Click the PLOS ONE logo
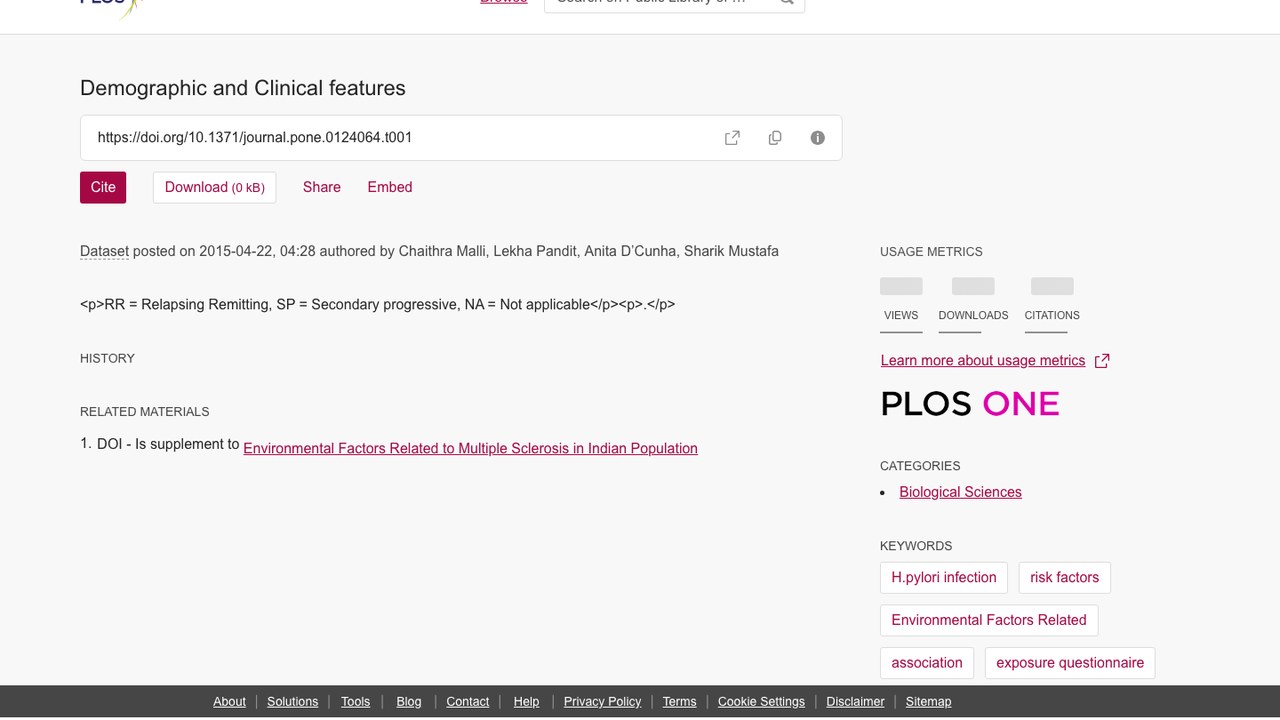Screen dimensions: 1280x720 tap(970, 404)
